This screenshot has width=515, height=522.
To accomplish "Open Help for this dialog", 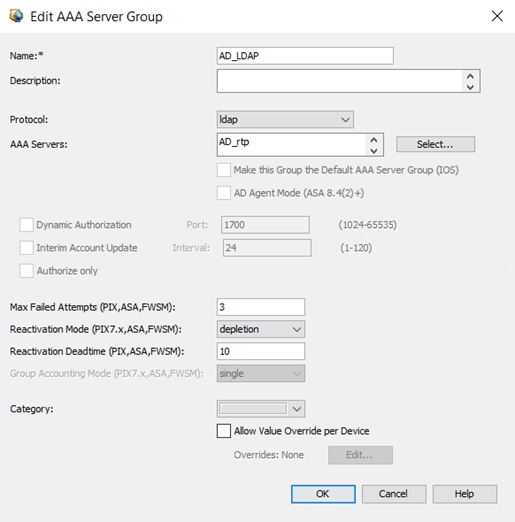I will click(465, 494).
